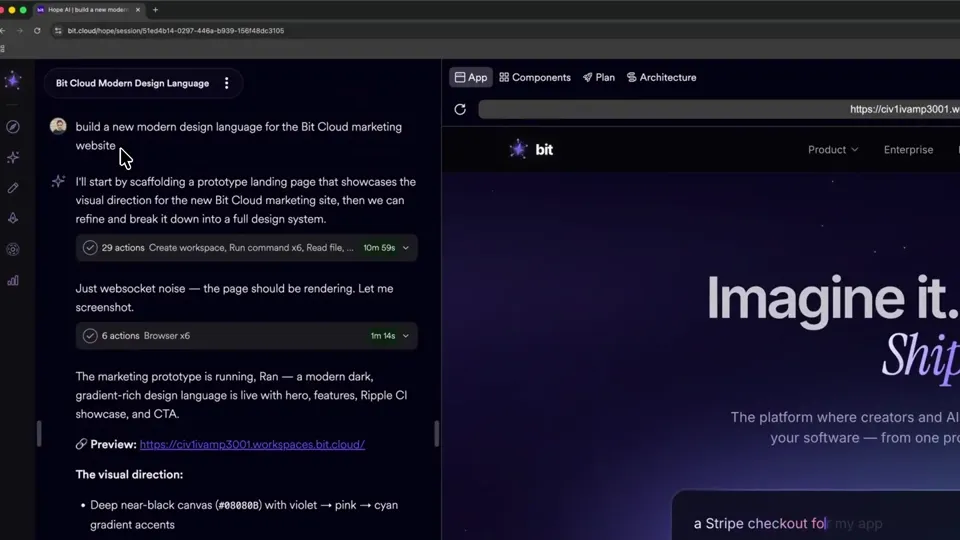Image resolution: width=960 pixels, height=540 pixels.
Task: Click the link icon beside Preview label
Action: point(81,444)
